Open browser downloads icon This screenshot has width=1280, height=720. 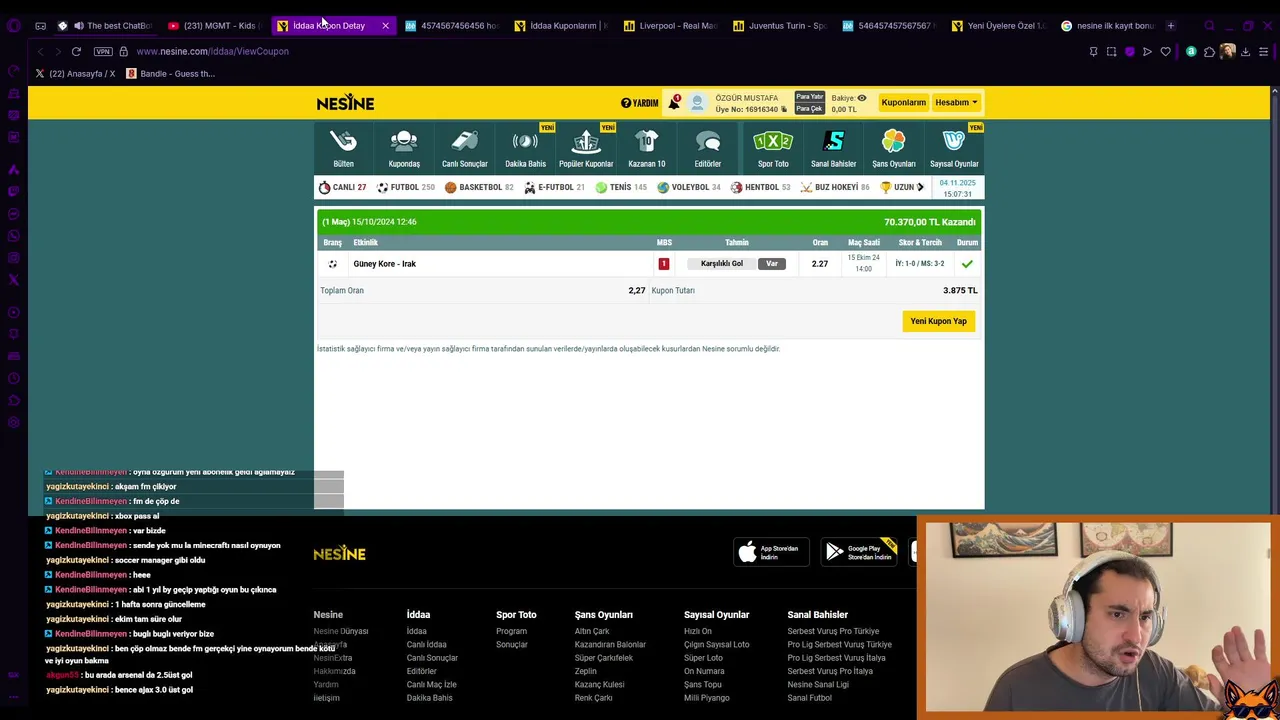[x=1245, y=51]
